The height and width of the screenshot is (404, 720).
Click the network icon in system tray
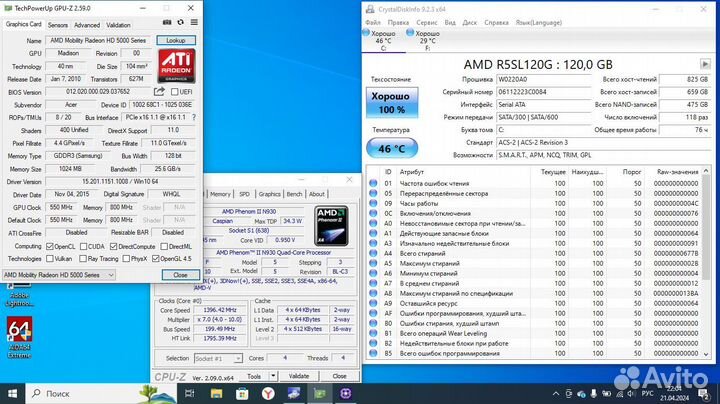point(619,394)
